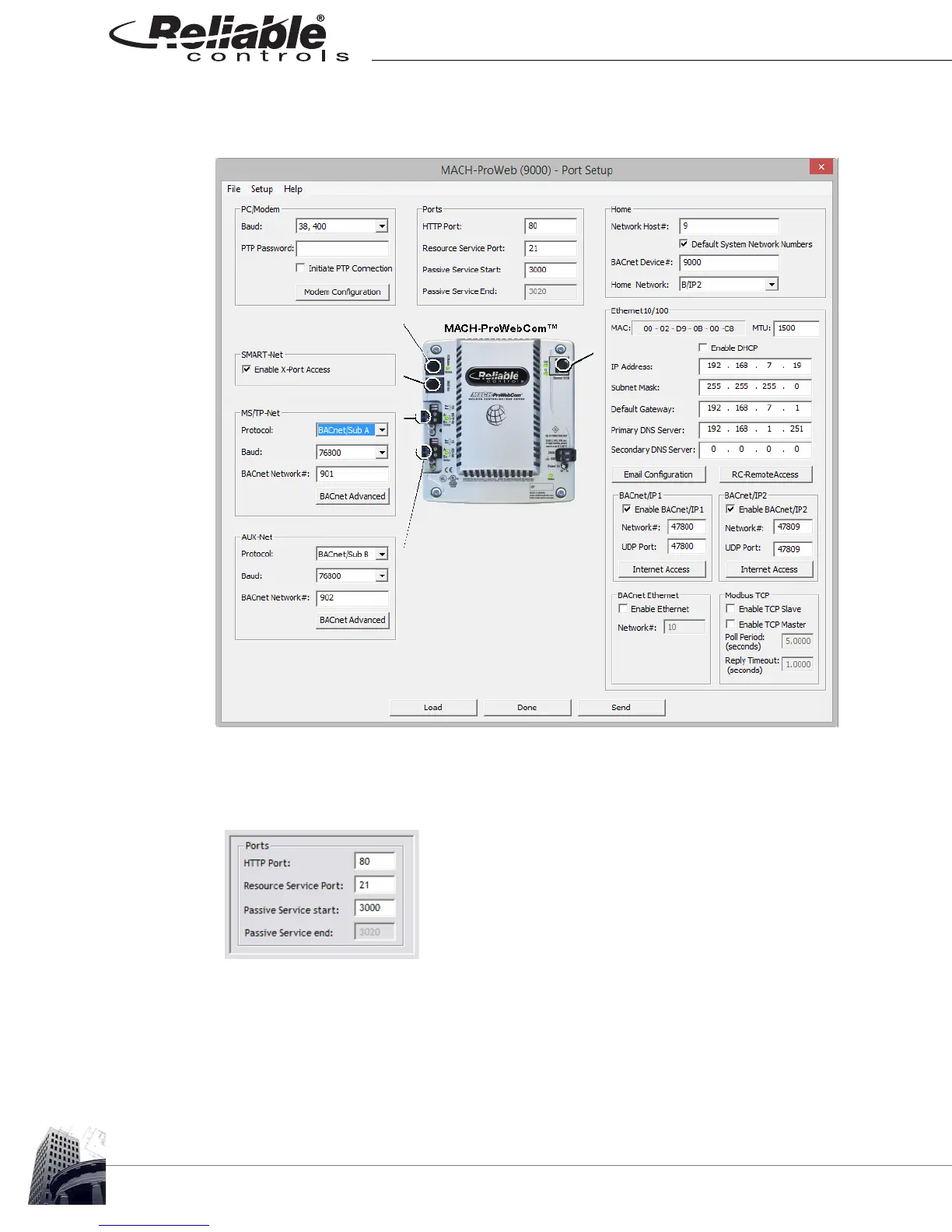Open the Setup menu
The width and height of the screenshot is (952, 1232).
[262, 189]
